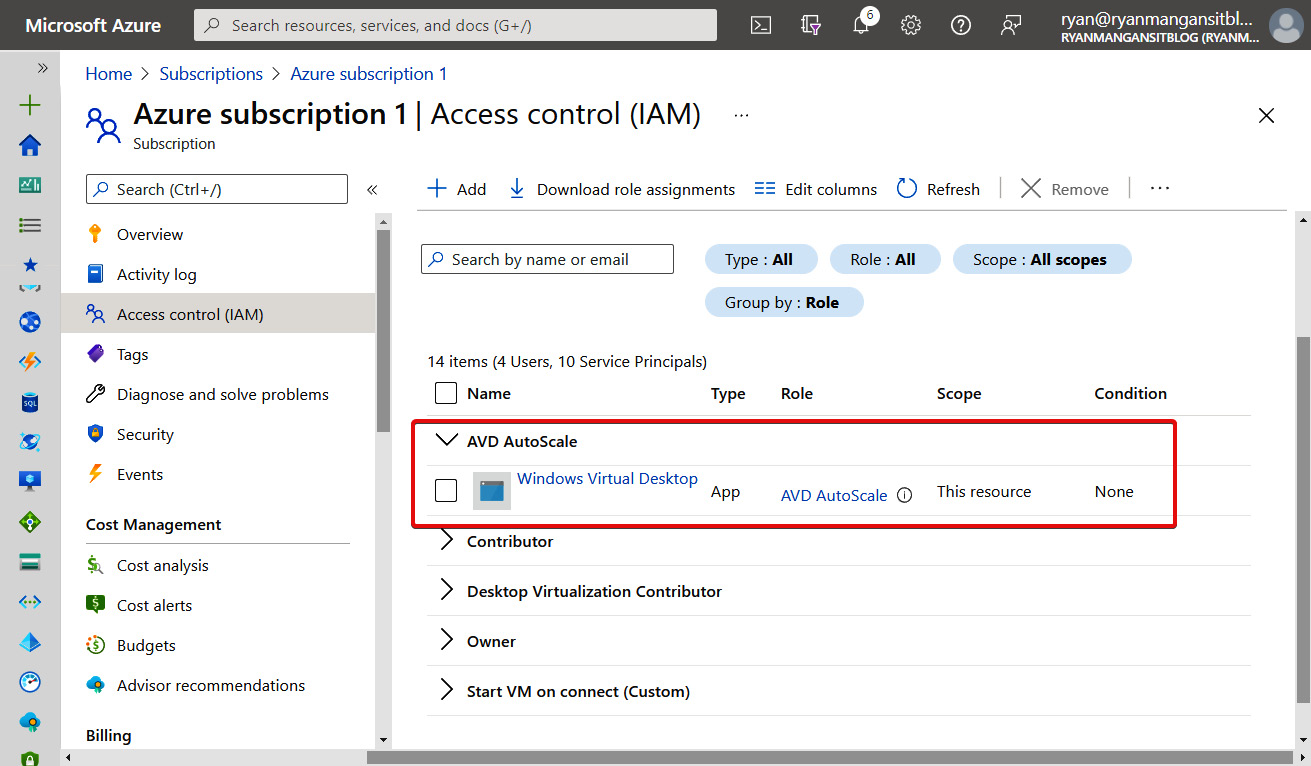This screenshot has width=1311, height=766.
Task: Open Monitor gauge icon in sidebar
Action: (30, 682)
